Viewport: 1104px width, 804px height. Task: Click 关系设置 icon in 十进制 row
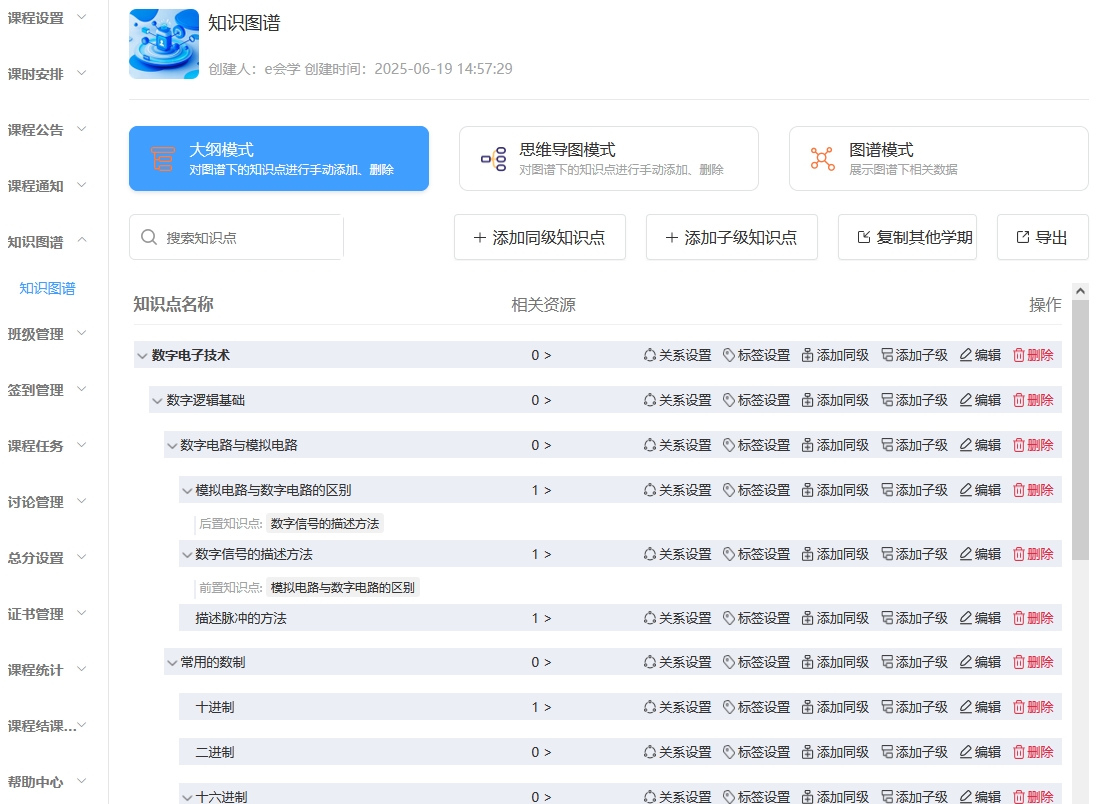pyautogui.click(x=649, y=707)
